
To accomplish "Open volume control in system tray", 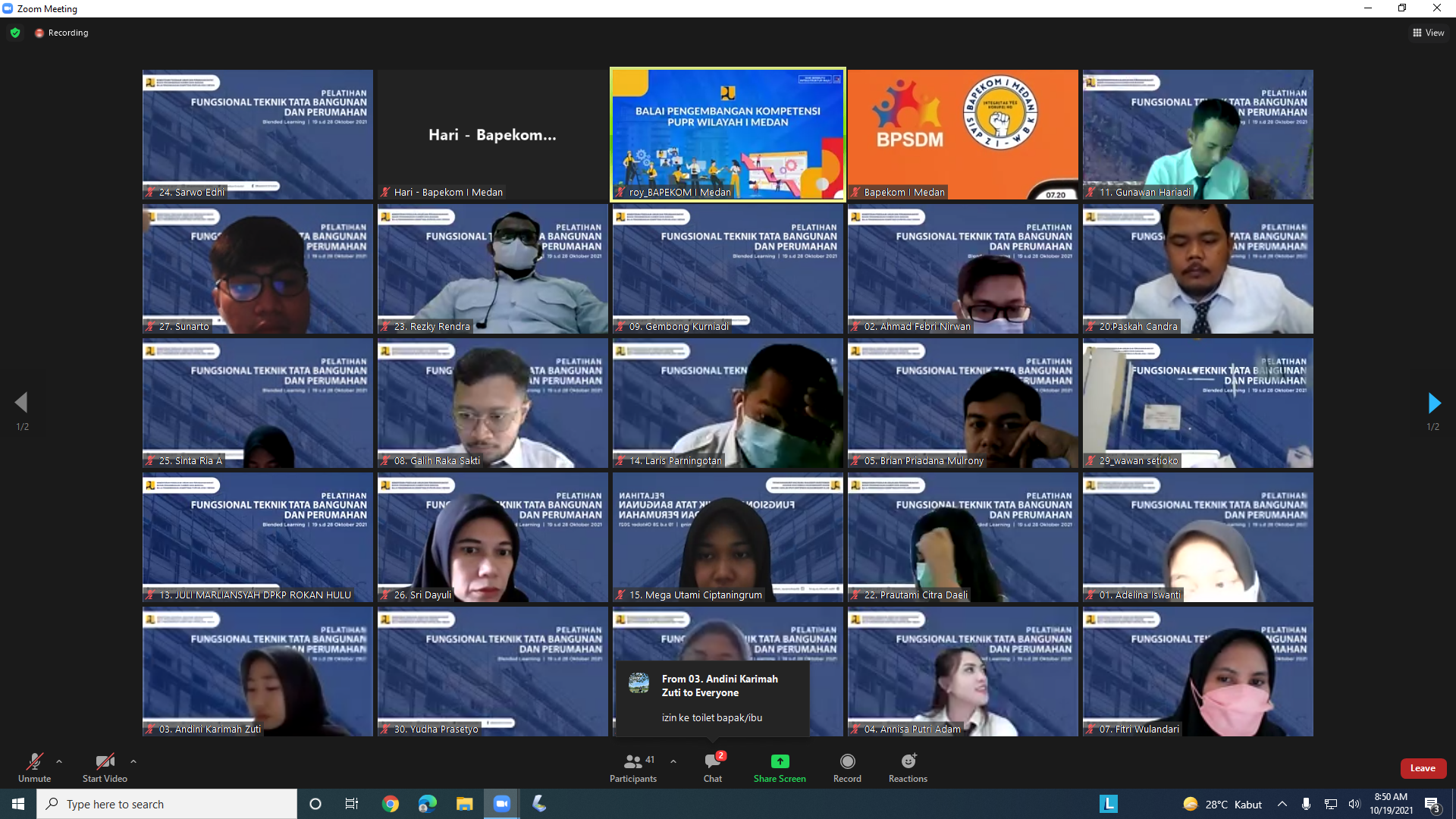I will (x=1354, y=804).
